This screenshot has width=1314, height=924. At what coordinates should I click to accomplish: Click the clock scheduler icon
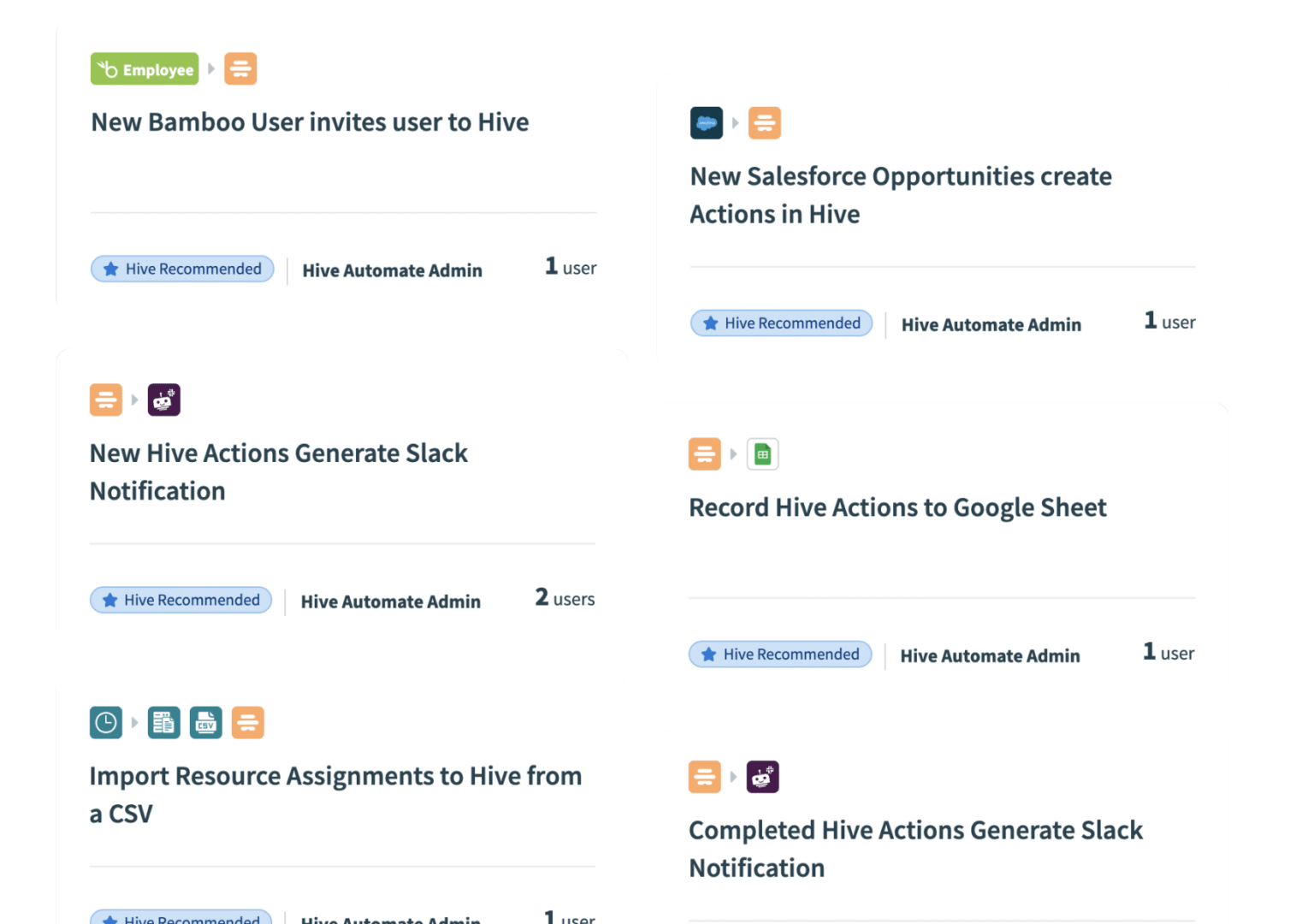(x=106, y=723)
